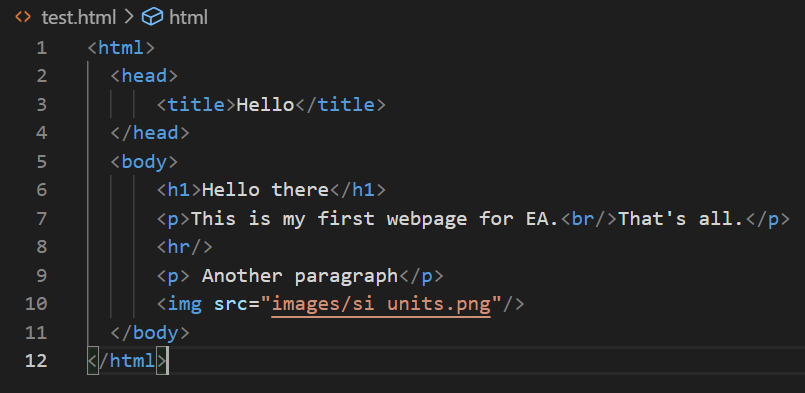
Task: Click the closing body tag
Action: (x=150, y=333)
